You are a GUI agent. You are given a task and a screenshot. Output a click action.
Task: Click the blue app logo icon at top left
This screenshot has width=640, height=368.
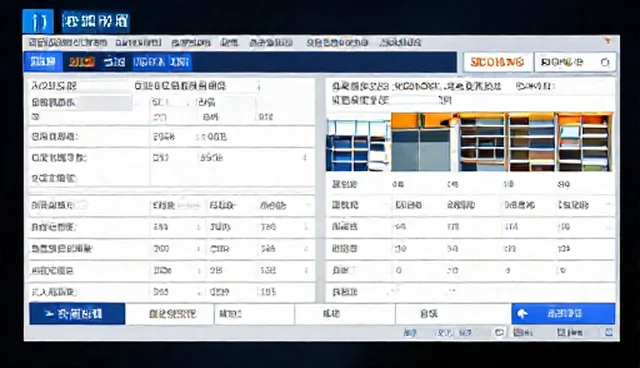coord(38,21)
